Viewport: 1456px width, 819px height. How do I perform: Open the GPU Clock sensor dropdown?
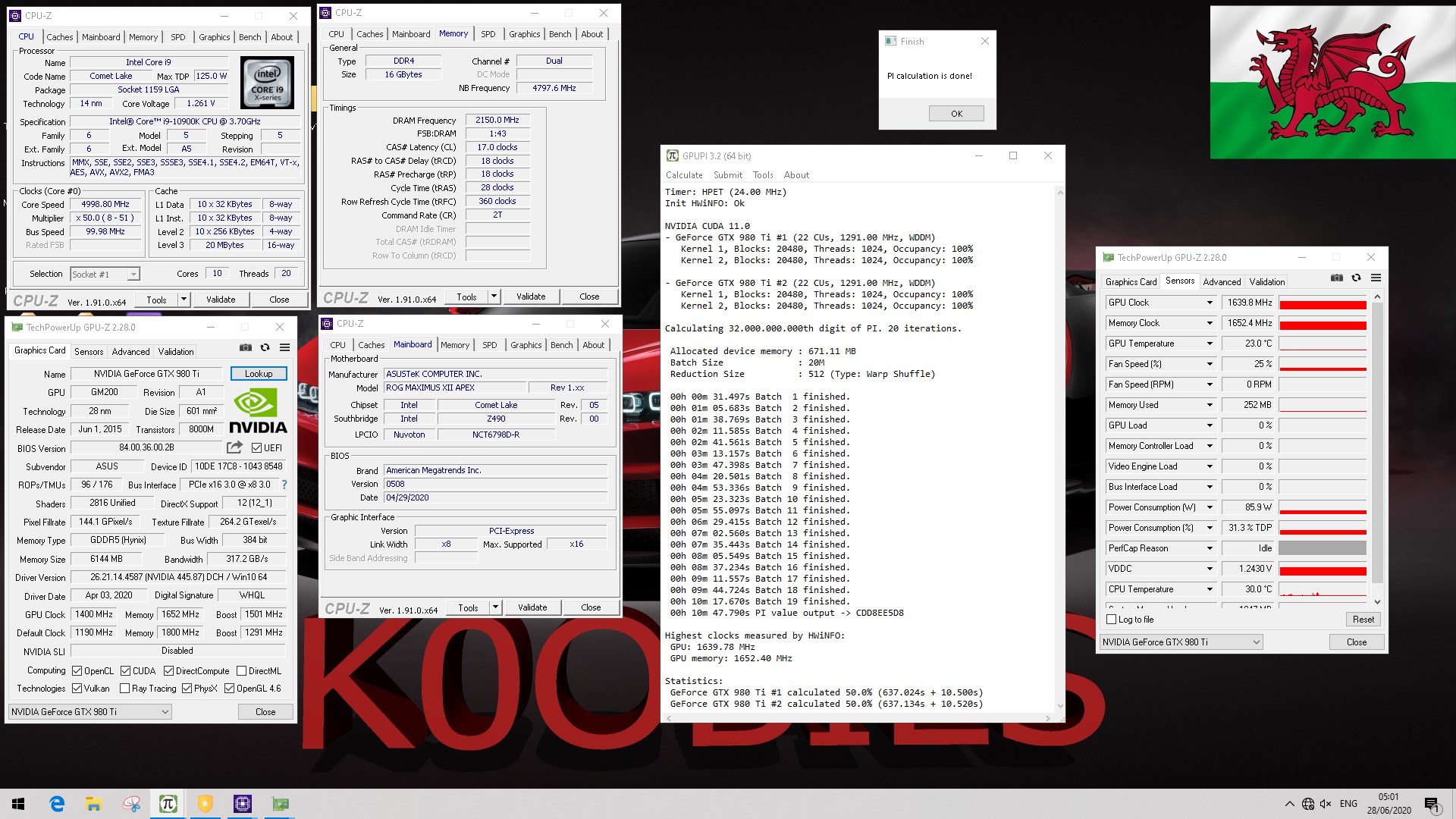click(1210, 303)
